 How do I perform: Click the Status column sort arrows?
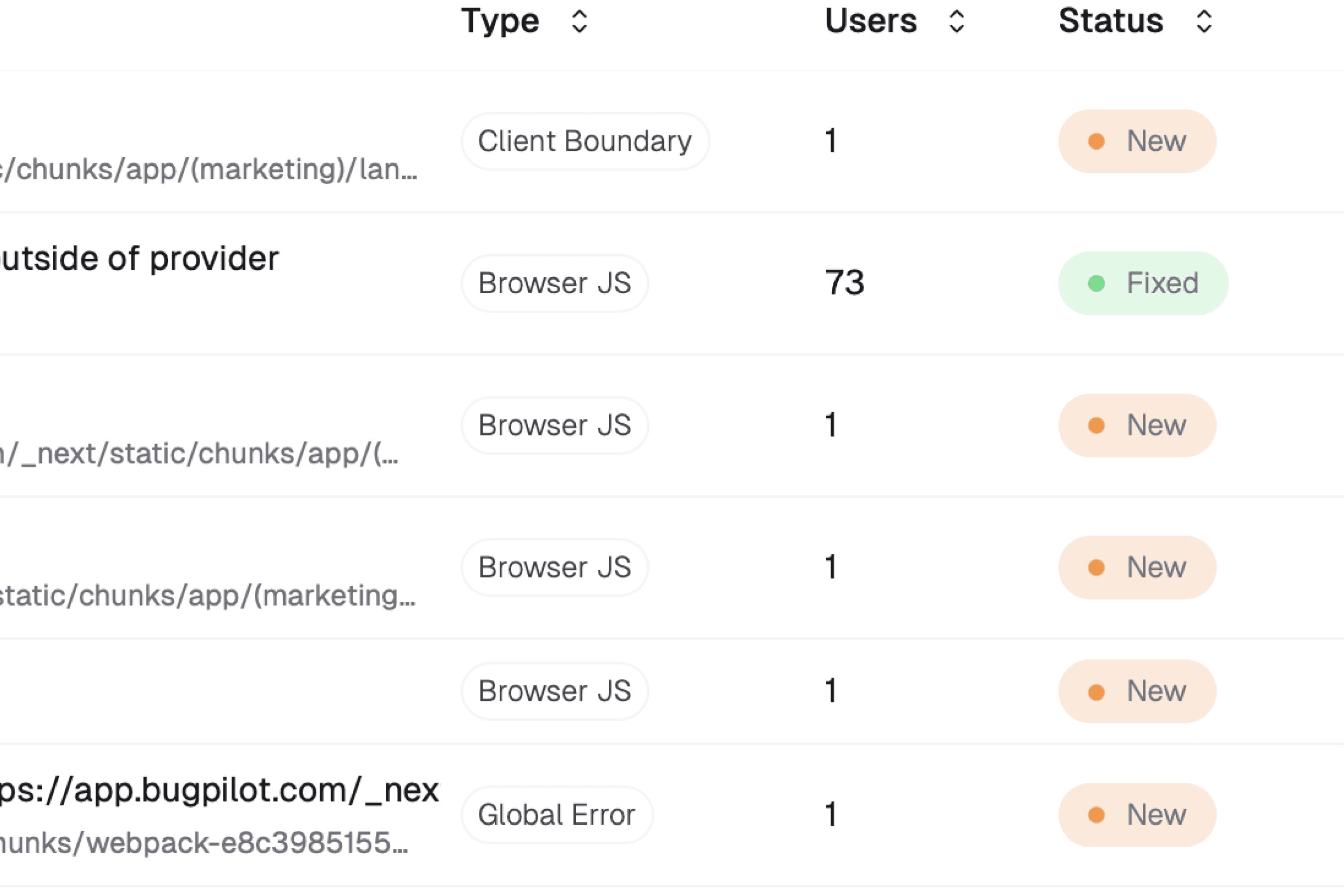click(1204, 22)
